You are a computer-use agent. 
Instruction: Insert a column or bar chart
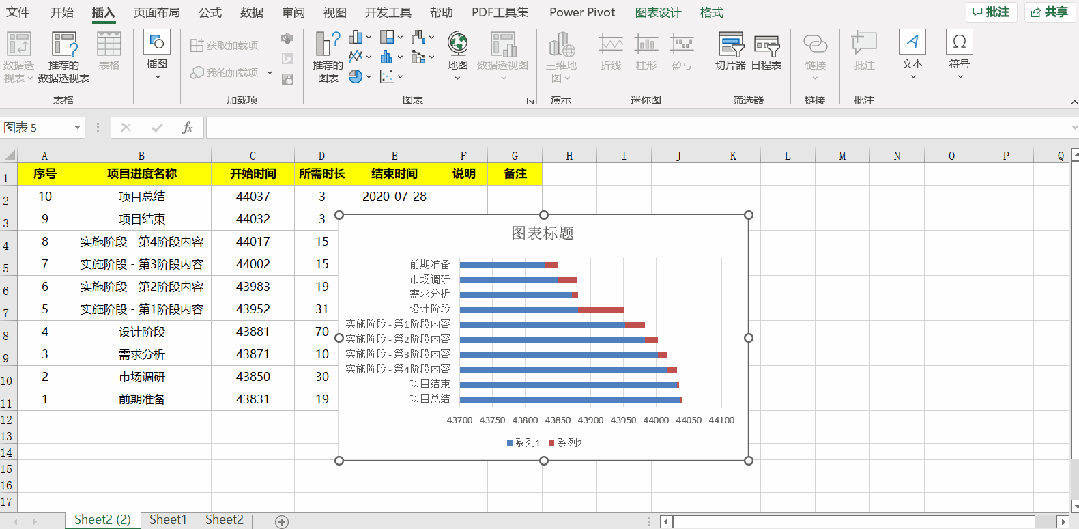tap(361, 37)
